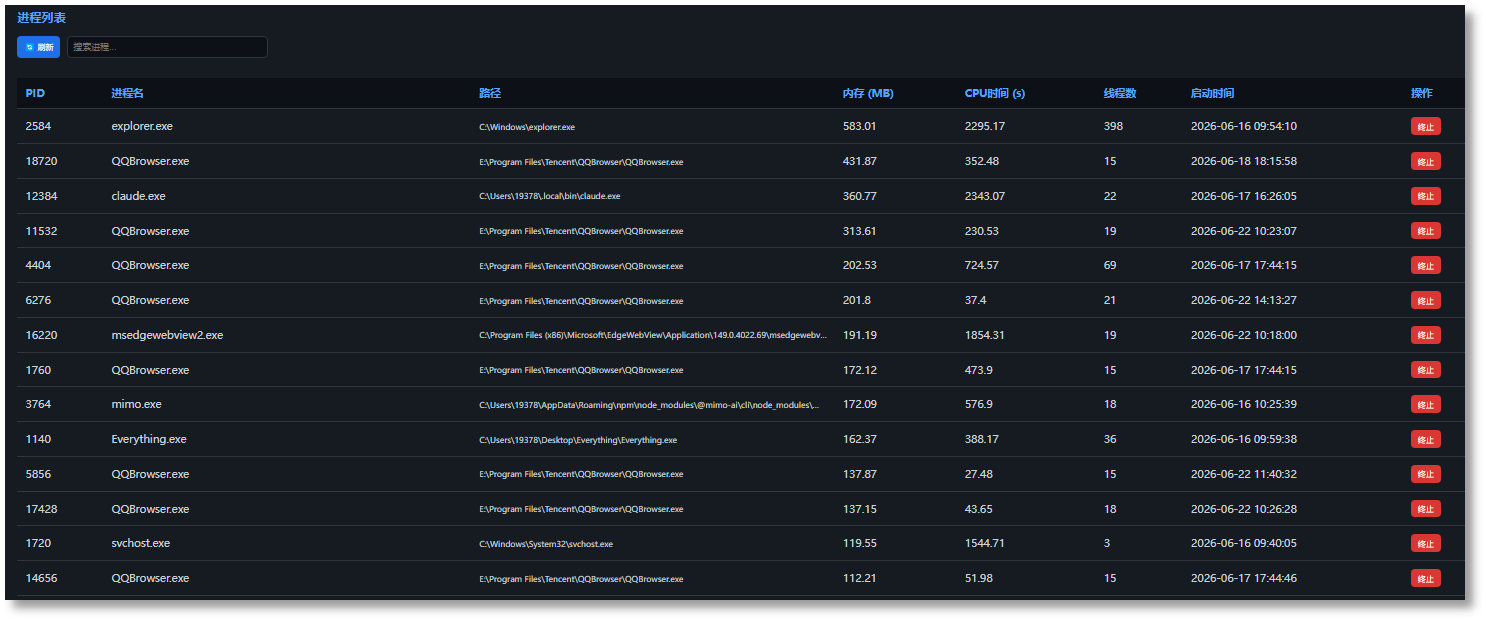Click the path C:\Windows\explorer.exe
The image size is (1486, 620).
click(527, 127)
